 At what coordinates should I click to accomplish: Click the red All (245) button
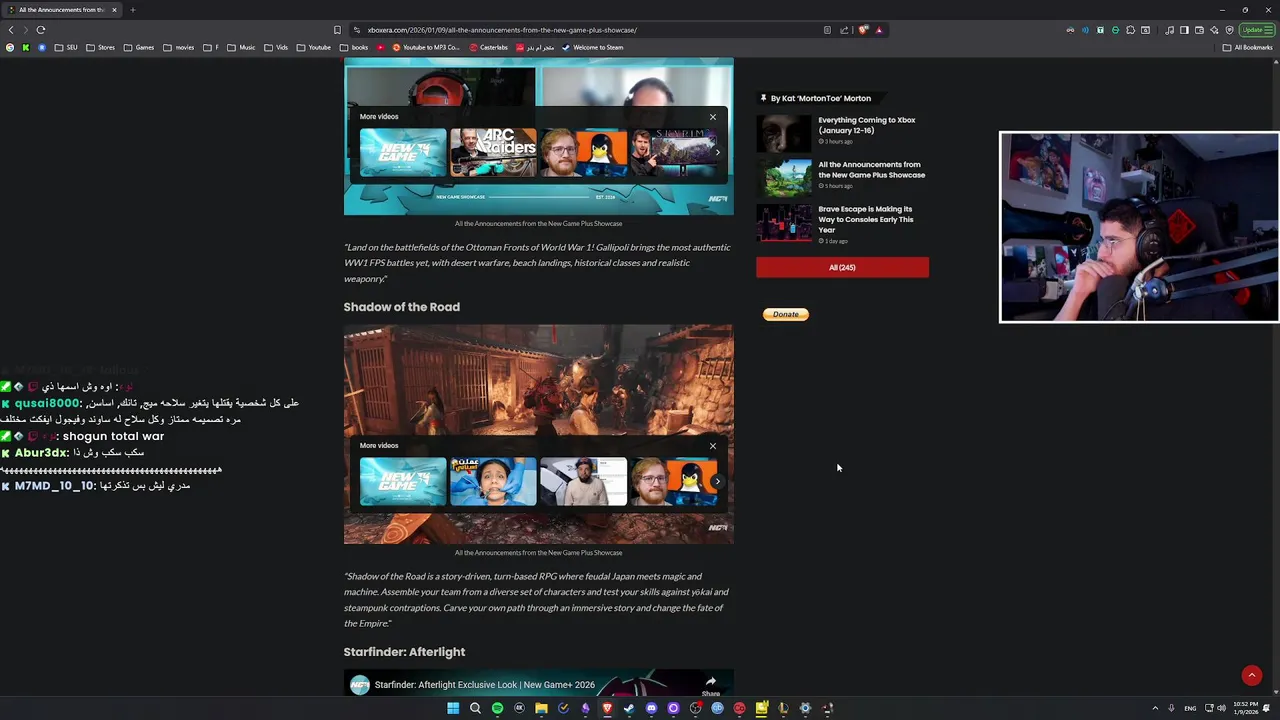click(x=842, y=267)
